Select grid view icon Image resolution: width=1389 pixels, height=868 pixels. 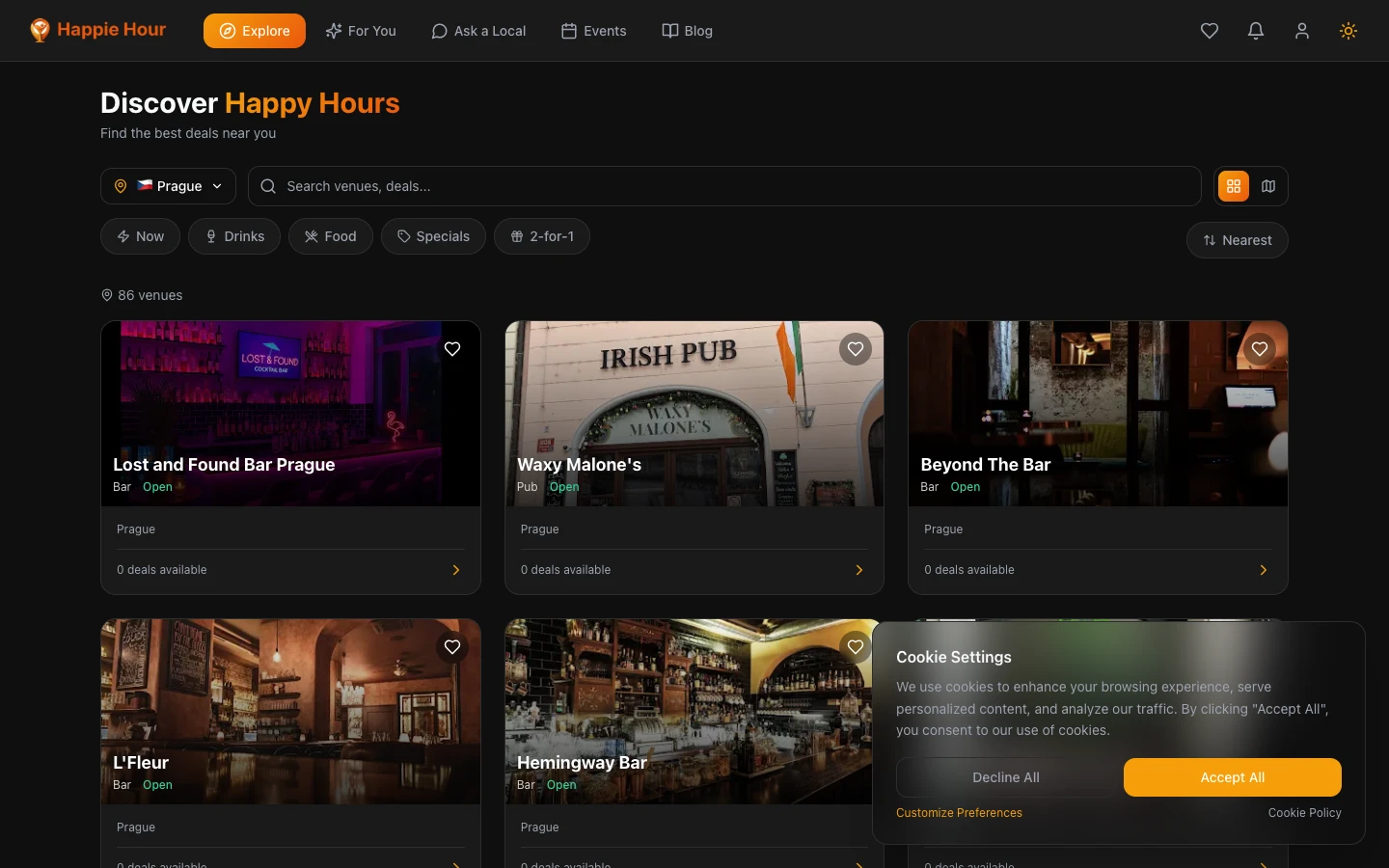click(x=1234, y=186)
